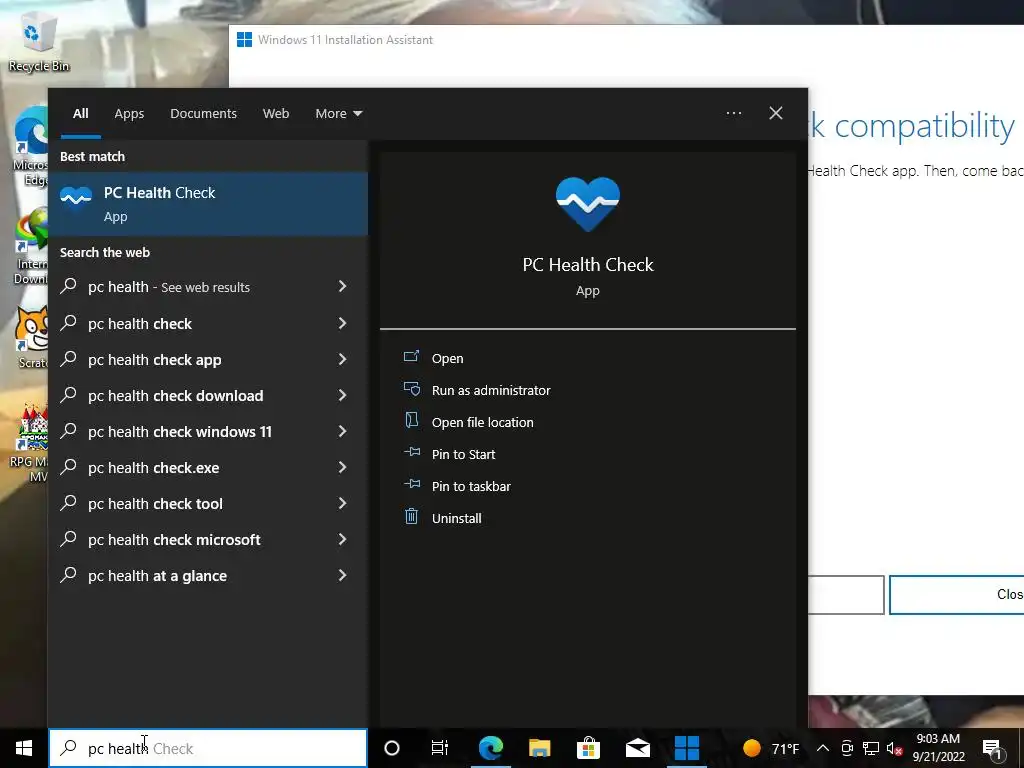Viewport: 1024px width, 768px height.
Task: Open the PC Health Check best match result
Action: pos(208,204)
